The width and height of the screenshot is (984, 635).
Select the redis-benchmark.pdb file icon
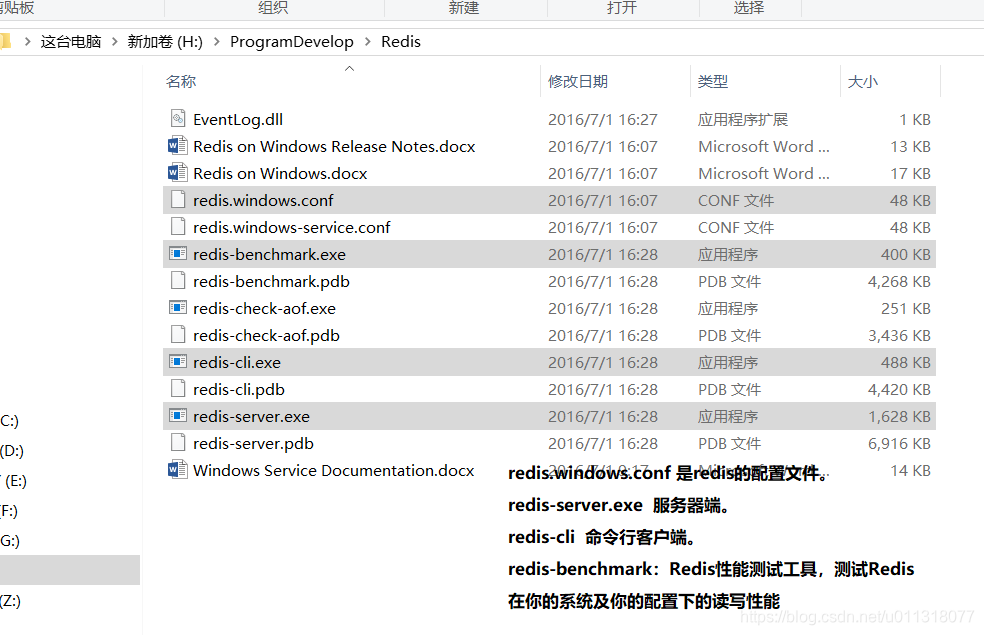(178, 280)
